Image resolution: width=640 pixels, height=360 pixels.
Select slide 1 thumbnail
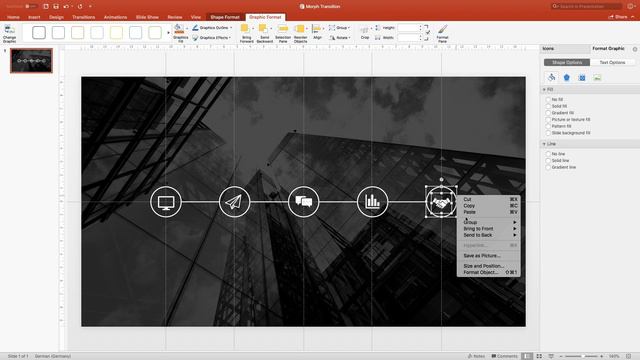tap(31, 61)
